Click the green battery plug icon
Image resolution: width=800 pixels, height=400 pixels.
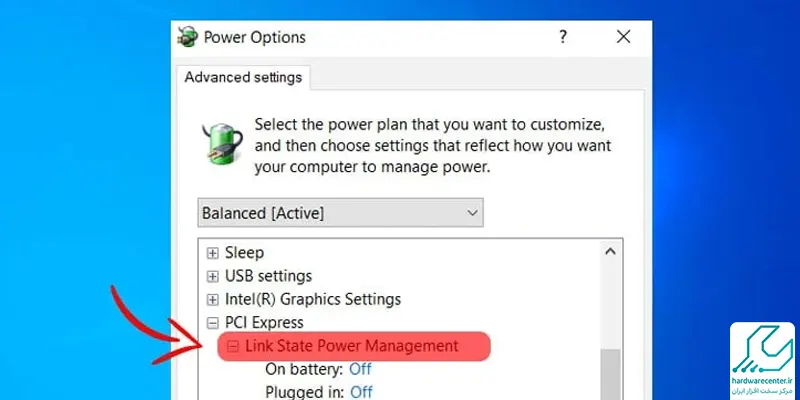click(221, 143)
